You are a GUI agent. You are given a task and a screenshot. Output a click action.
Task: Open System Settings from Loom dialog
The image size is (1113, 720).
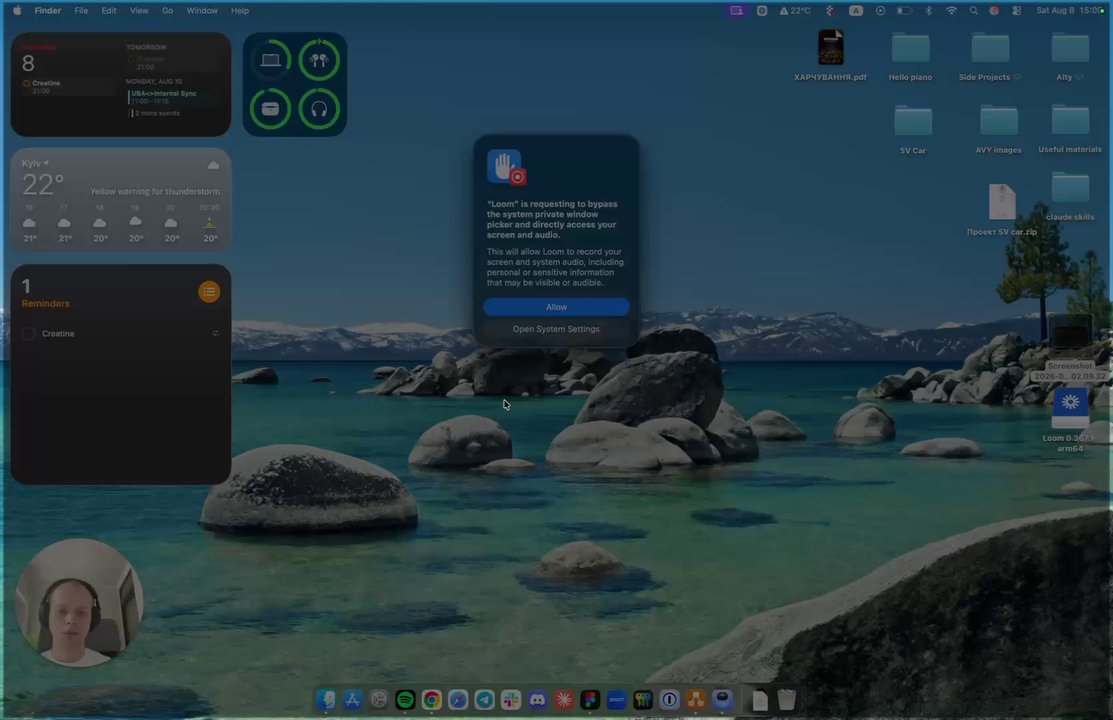coord(556,329)
